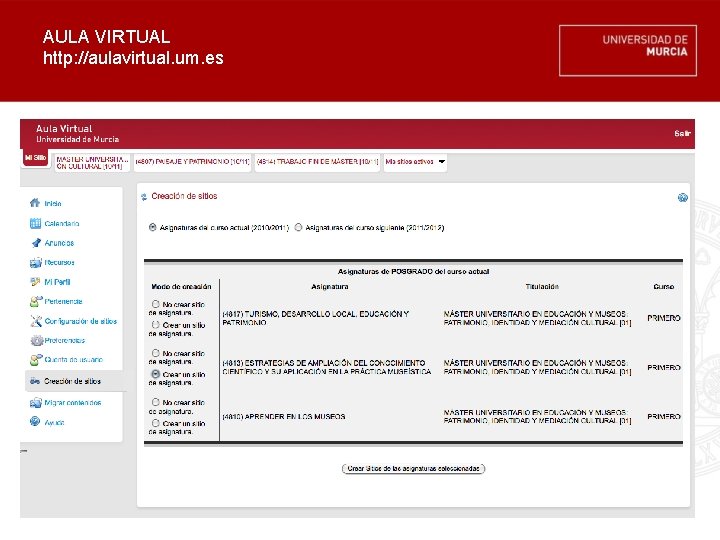This screenshot has height=540, width=720.
Task: Expand the Mis sitios activos dropdown
Action: click(415, 162)
